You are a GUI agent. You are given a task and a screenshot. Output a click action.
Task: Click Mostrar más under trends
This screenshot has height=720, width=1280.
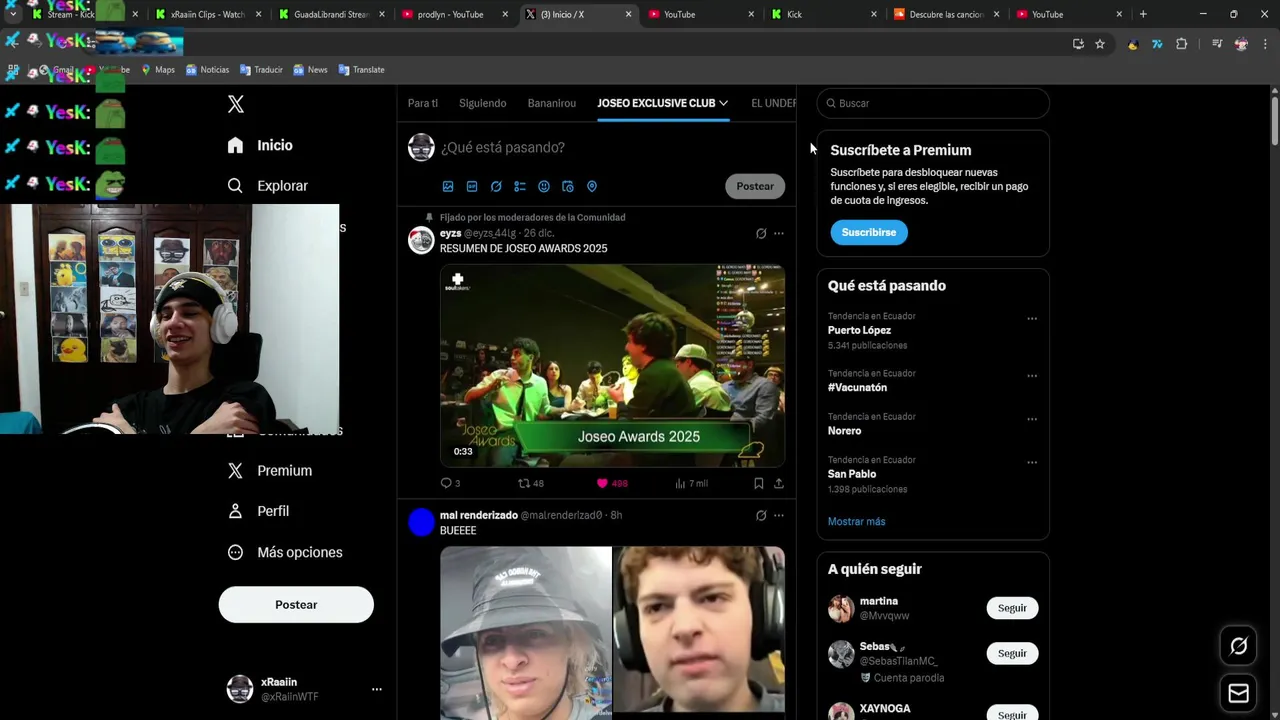pos(856,521)
